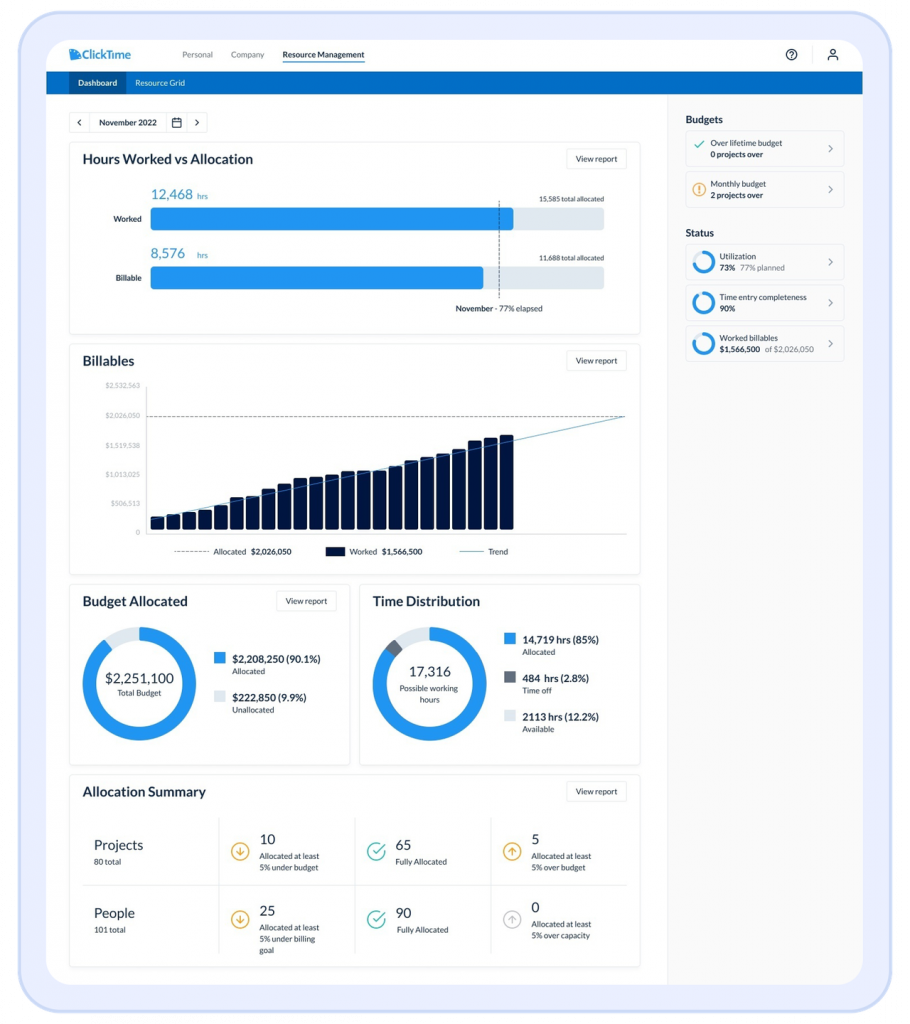Screen dimensions: 910x1024
Task: Click the Projects fully allocated checkmark icon
Action: point(376,852)
